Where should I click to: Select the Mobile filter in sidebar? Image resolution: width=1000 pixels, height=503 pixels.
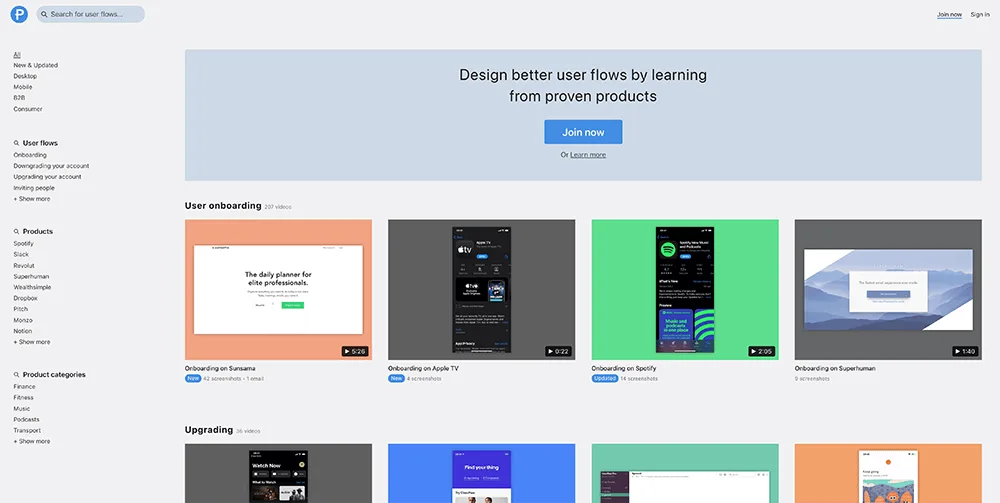(25, 87)
